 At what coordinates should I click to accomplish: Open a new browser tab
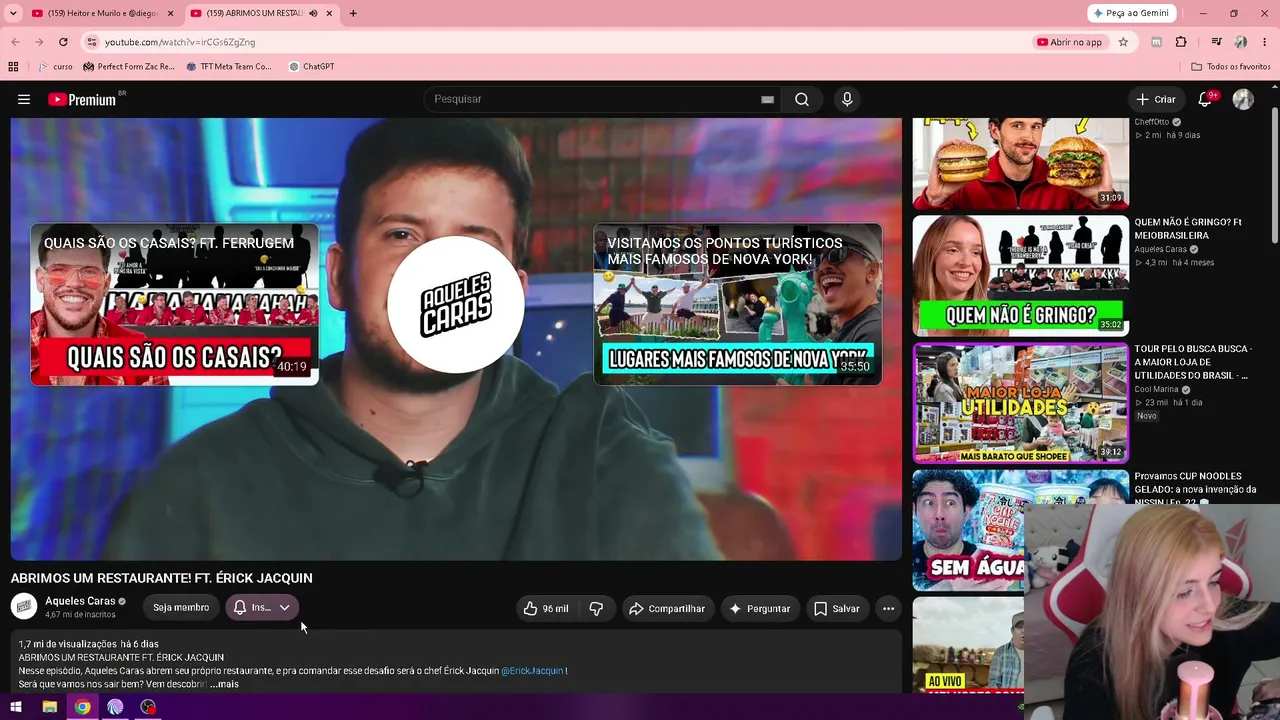click(353, 13)
